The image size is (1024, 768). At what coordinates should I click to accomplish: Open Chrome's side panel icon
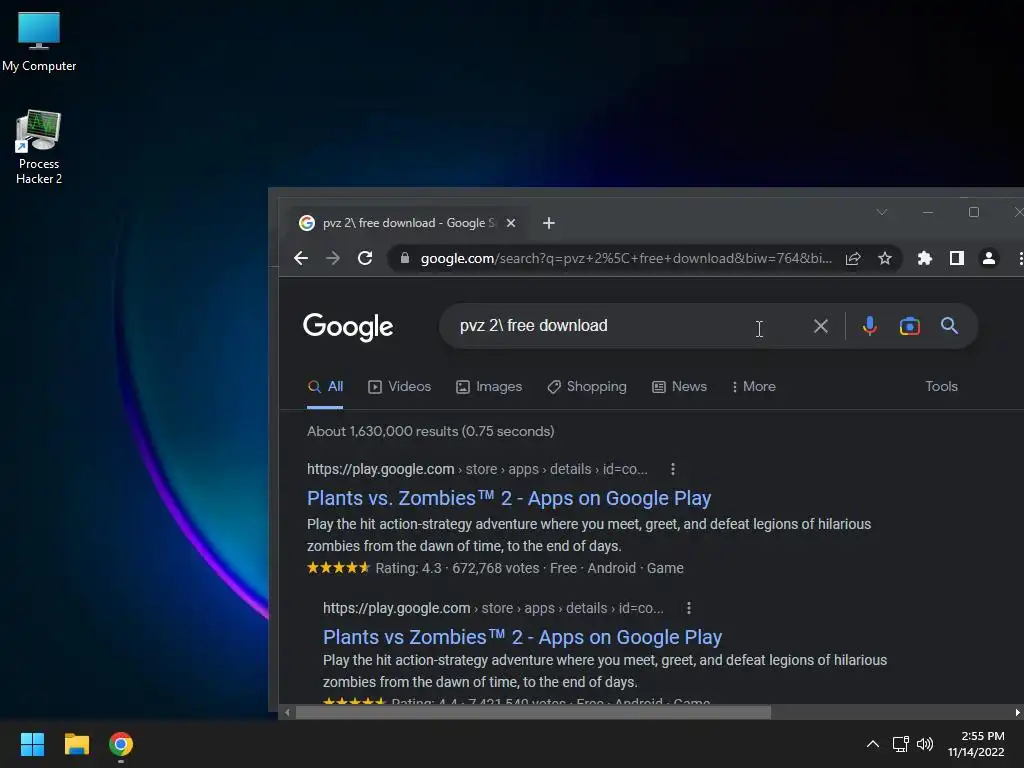957,259
